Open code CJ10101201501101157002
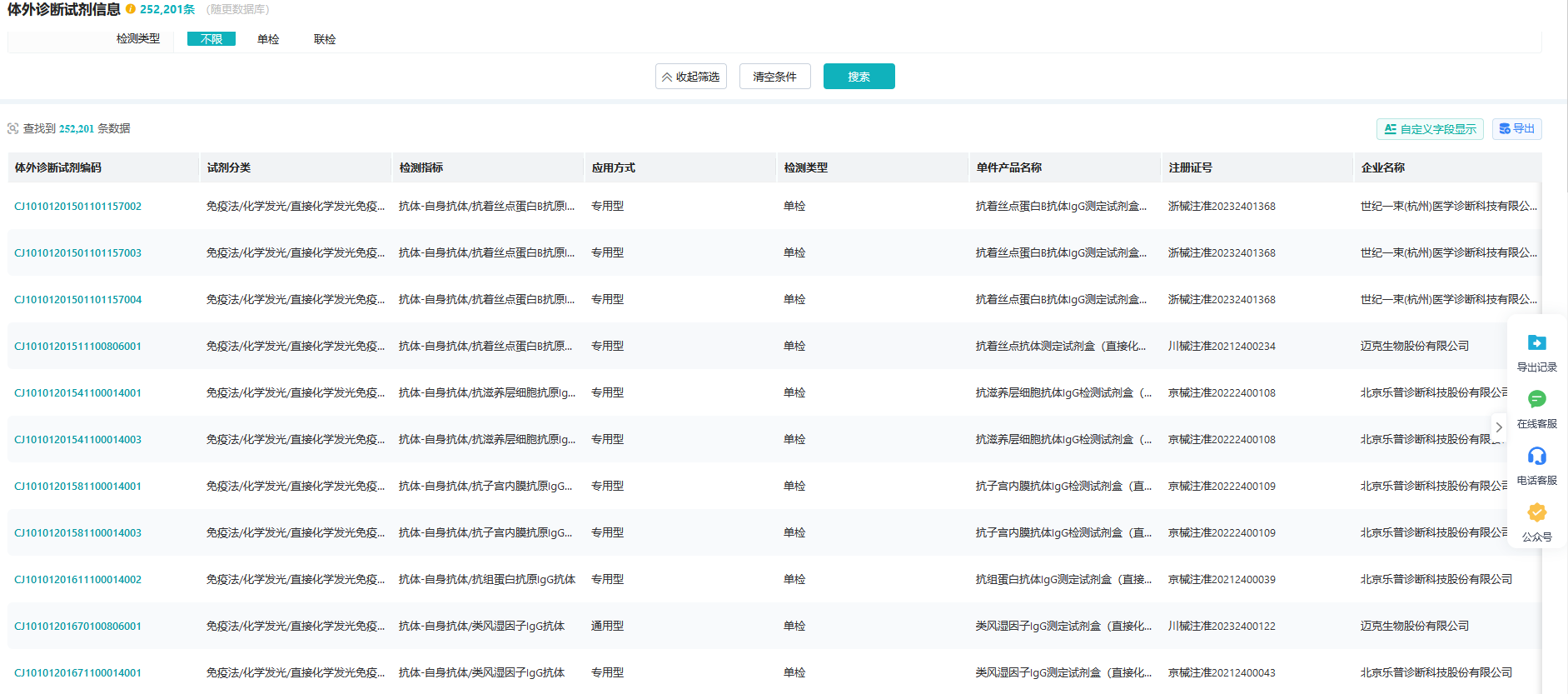 [78, 206]
